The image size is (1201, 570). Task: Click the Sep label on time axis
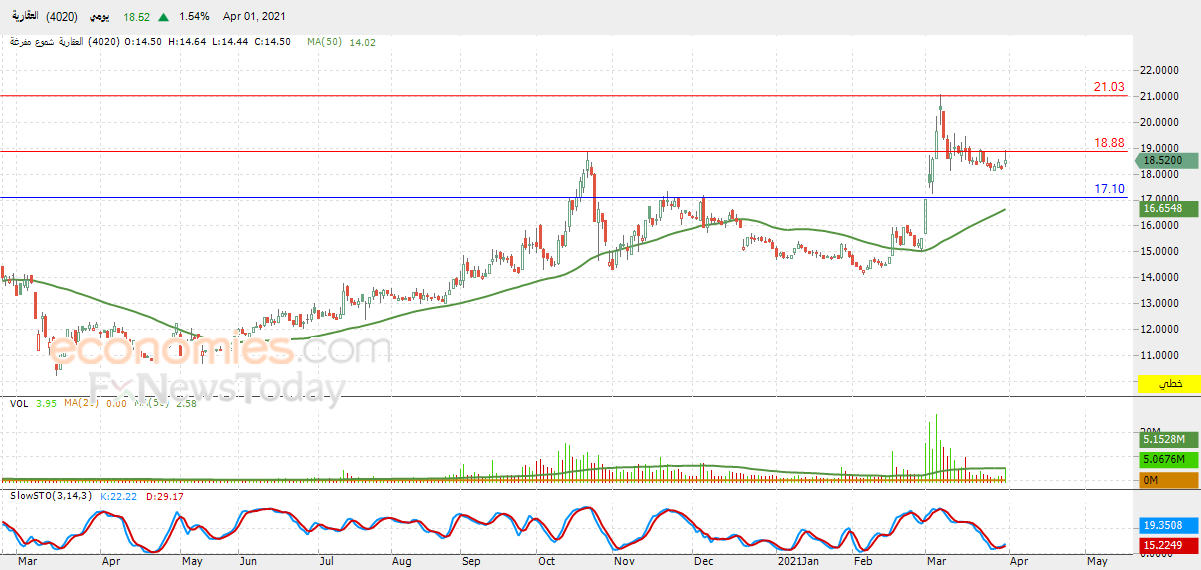[x=471, y=562]
